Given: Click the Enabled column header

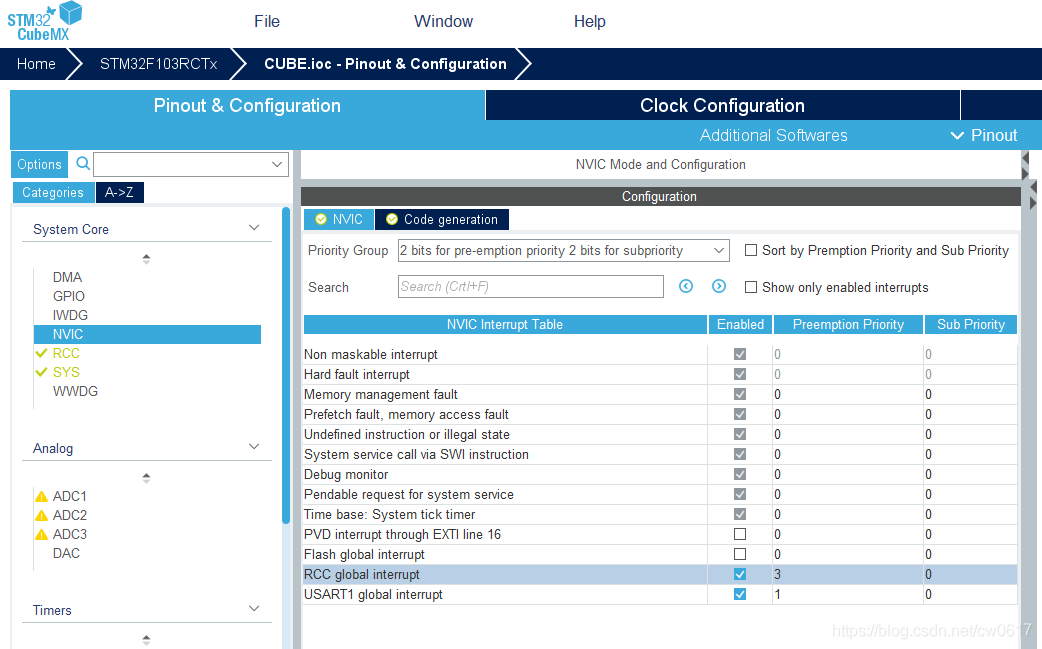Looking at the screenshot, I should [x=740, y=324].
